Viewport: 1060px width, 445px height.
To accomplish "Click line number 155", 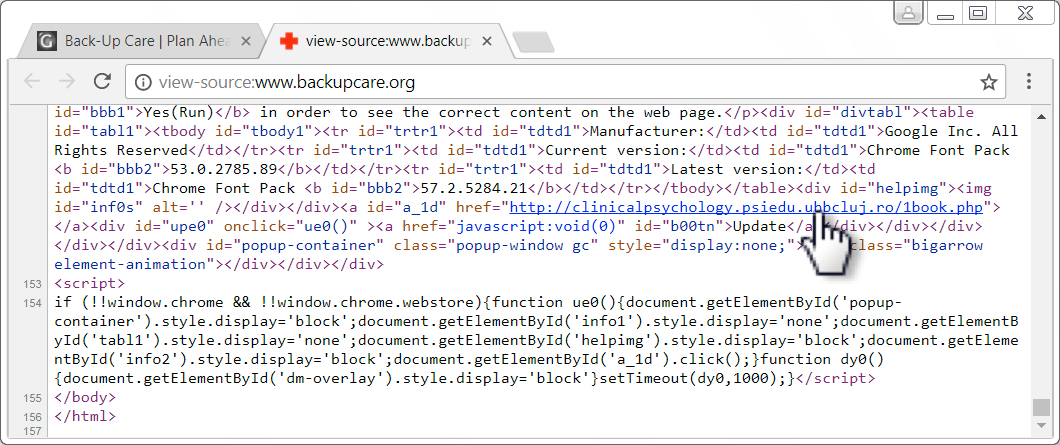I will point(32,398).
